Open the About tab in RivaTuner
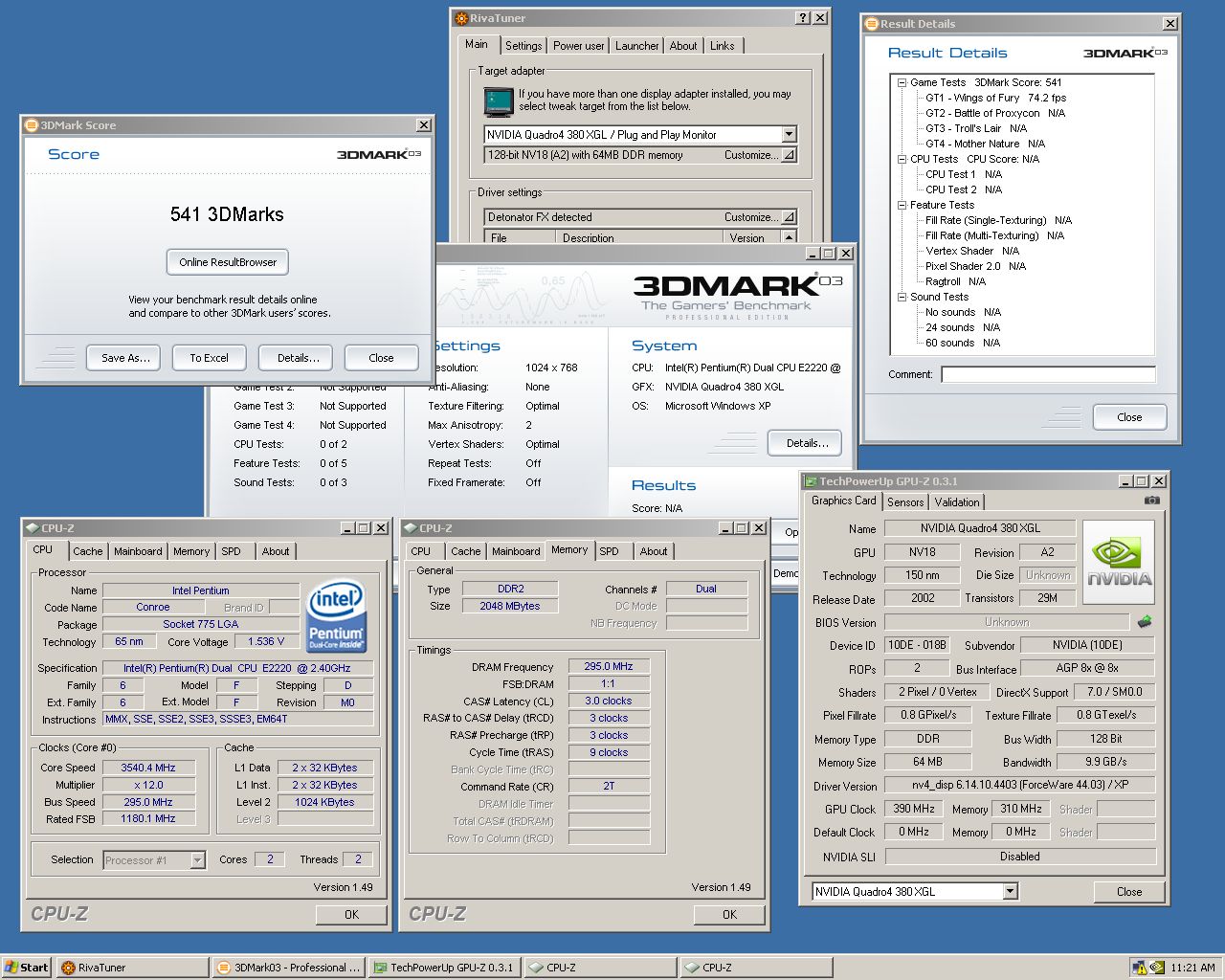Viewport: 1225px width, 980px height. coord(683,46)
